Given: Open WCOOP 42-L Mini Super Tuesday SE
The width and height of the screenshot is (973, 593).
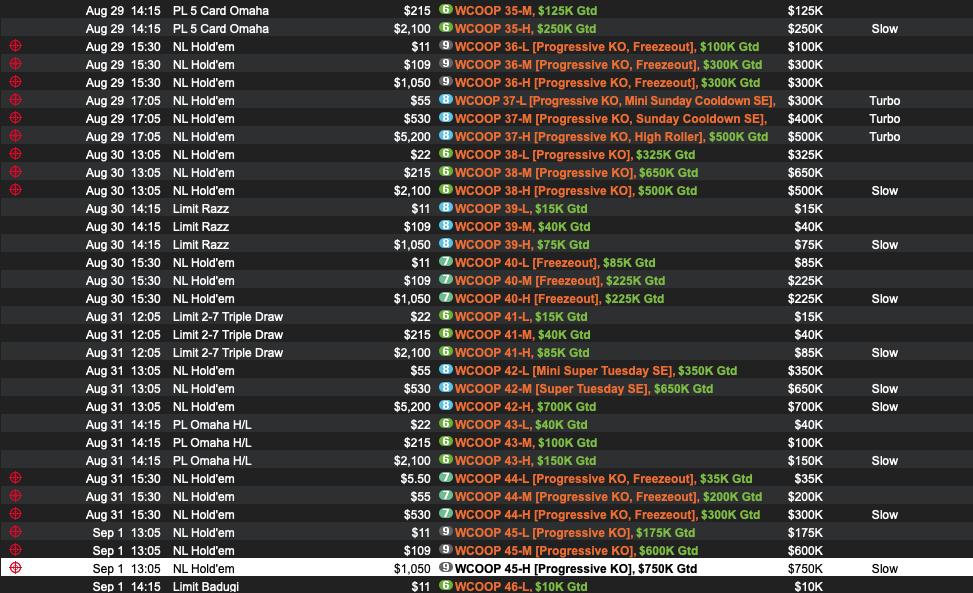Looking at the screenshot, I should [596, 370].
